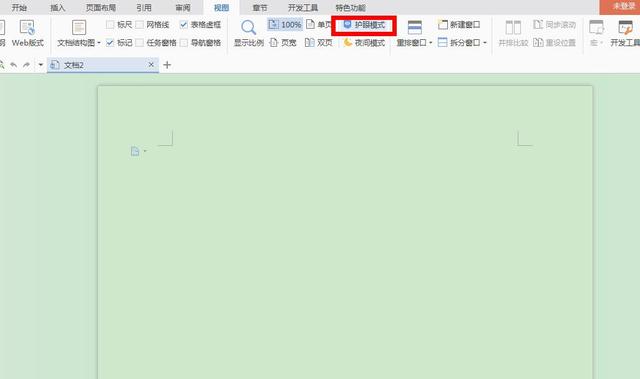Click the small page icon in document margin

[x=135, y=152]
